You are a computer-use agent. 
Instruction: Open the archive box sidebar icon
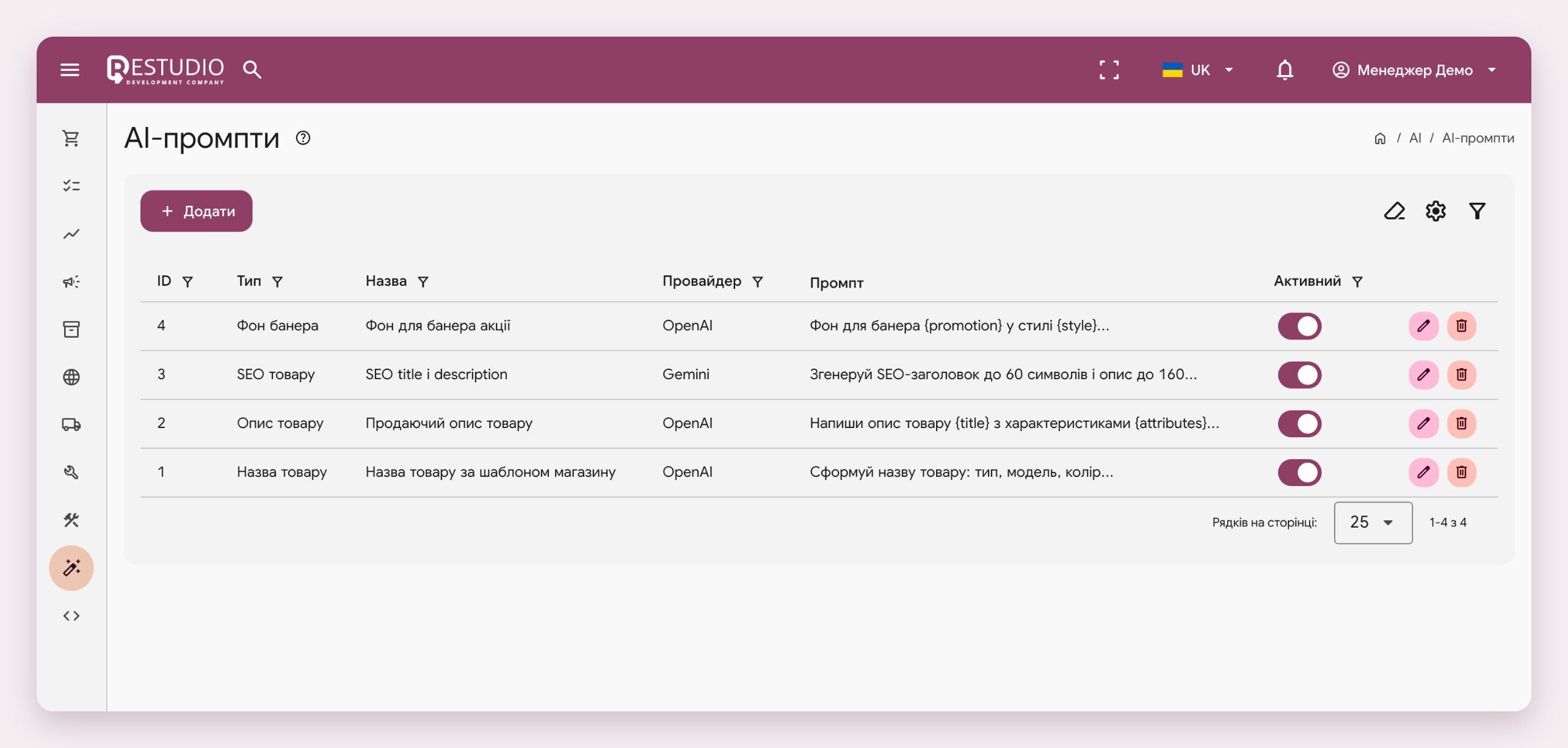coord(71,329)
